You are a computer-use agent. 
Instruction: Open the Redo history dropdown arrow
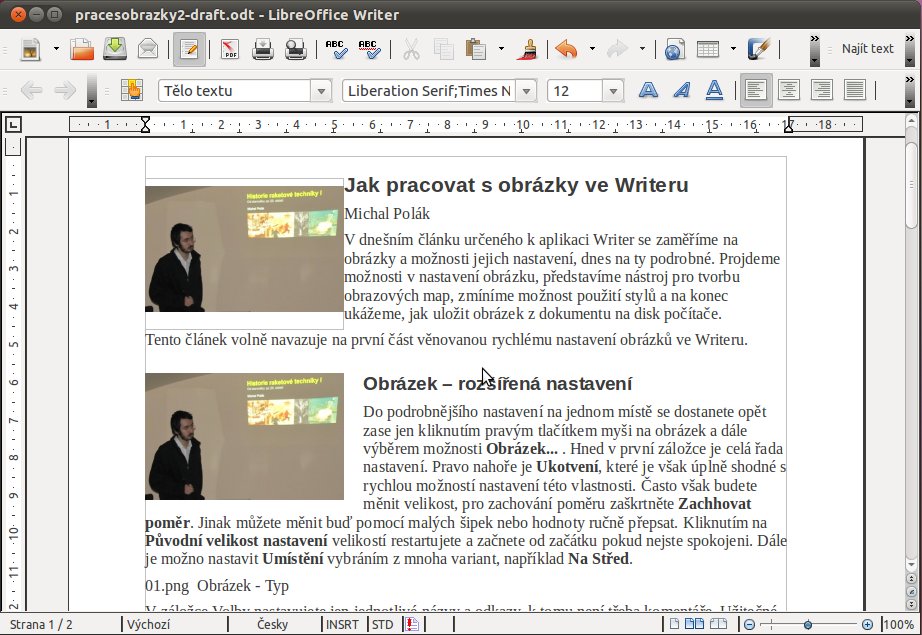click(x=642, y=49)
